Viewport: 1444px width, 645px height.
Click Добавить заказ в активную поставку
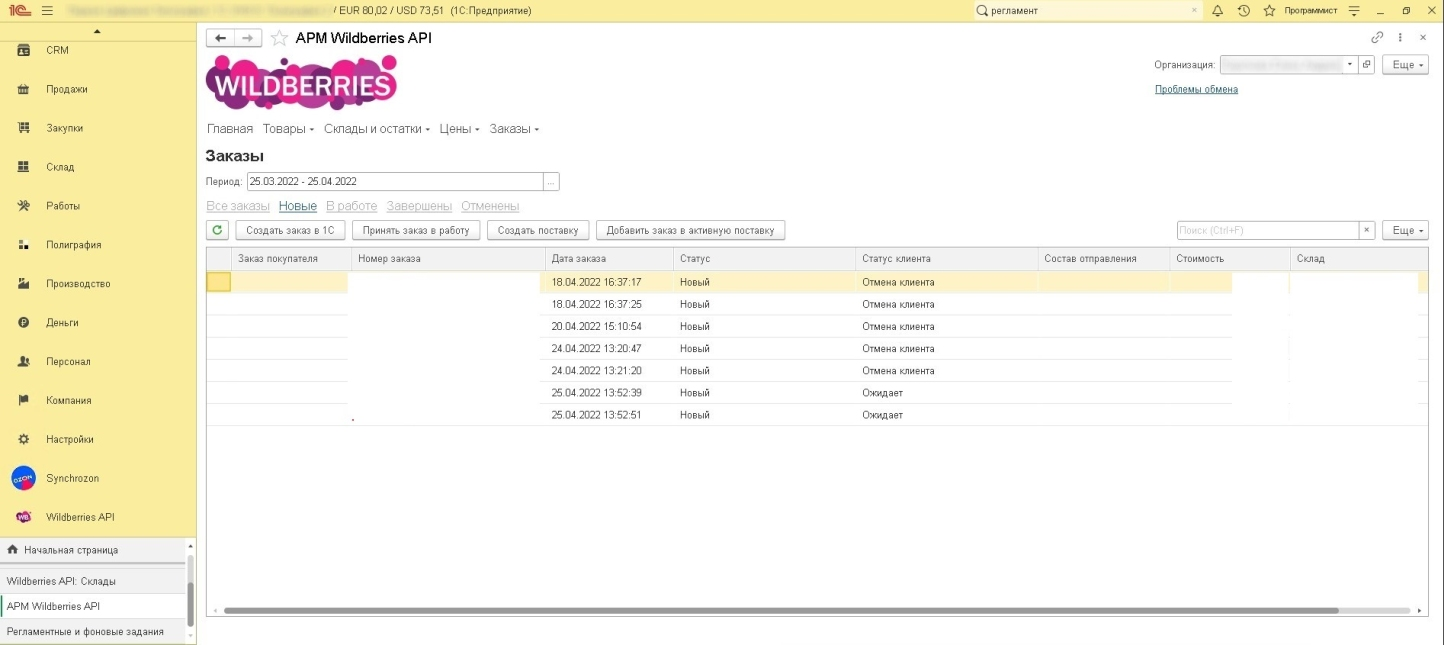690,231
